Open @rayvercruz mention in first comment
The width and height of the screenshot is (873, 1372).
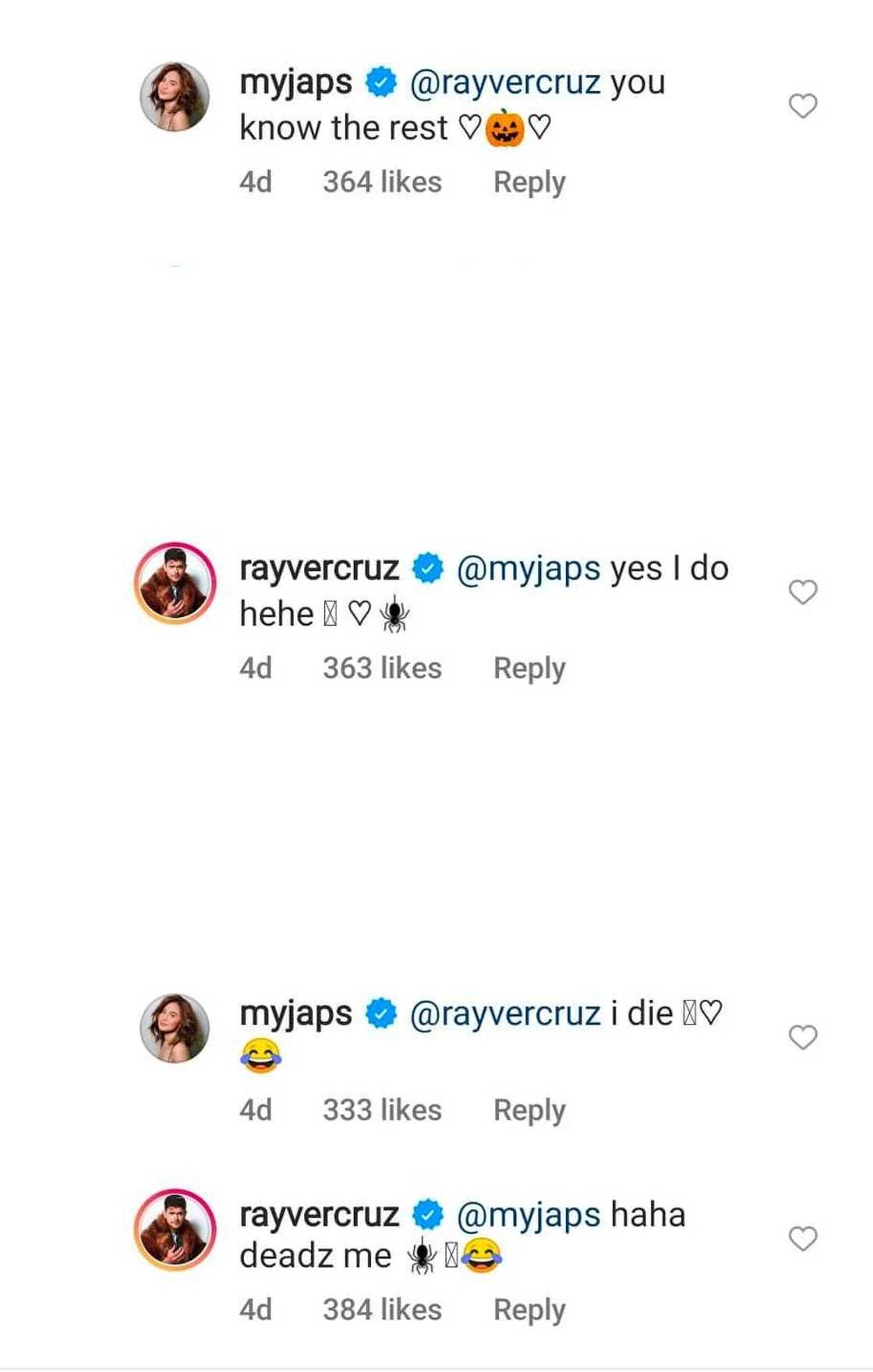coord(505,83)
